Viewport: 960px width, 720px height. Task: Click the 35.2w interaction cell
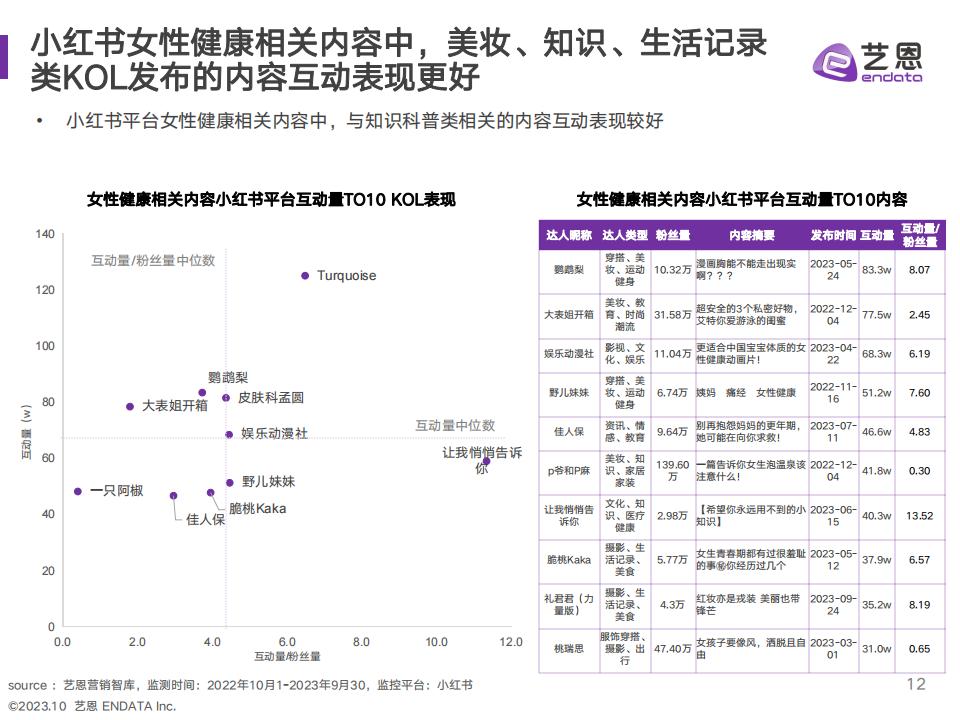(x=876, y=604)
